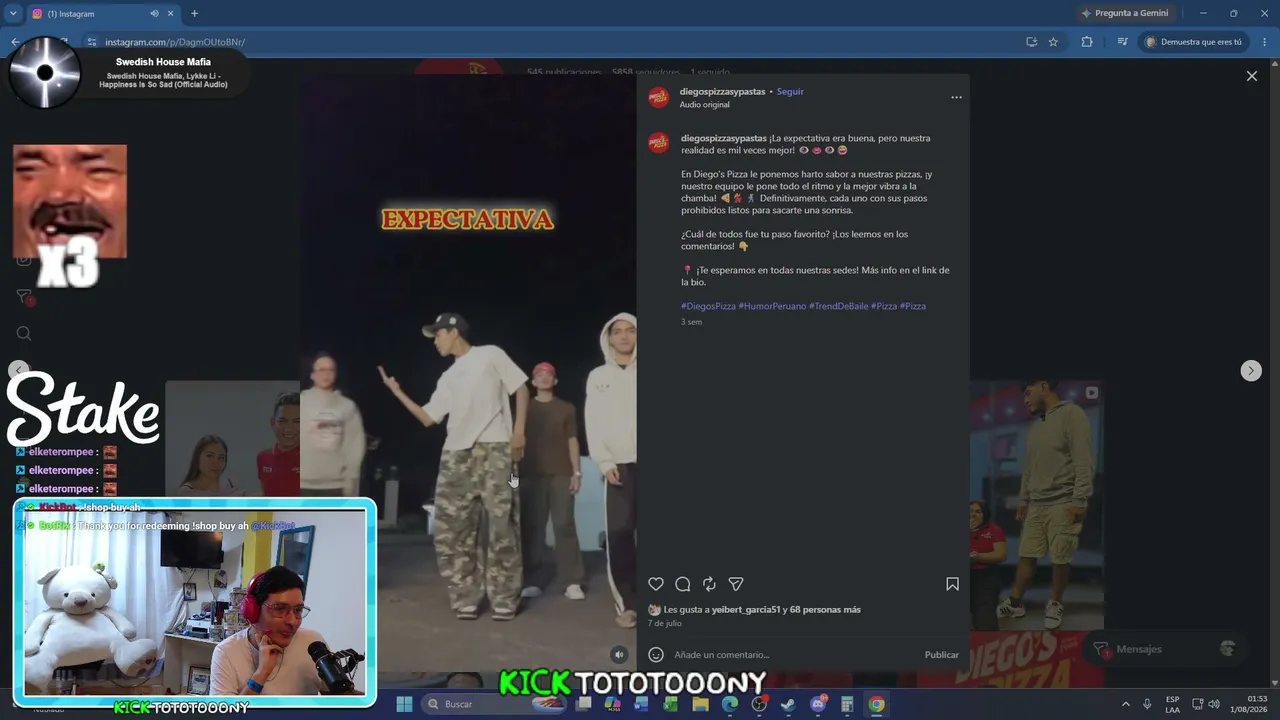Open the emoji picker in the comment box

[x=656, y=655]
